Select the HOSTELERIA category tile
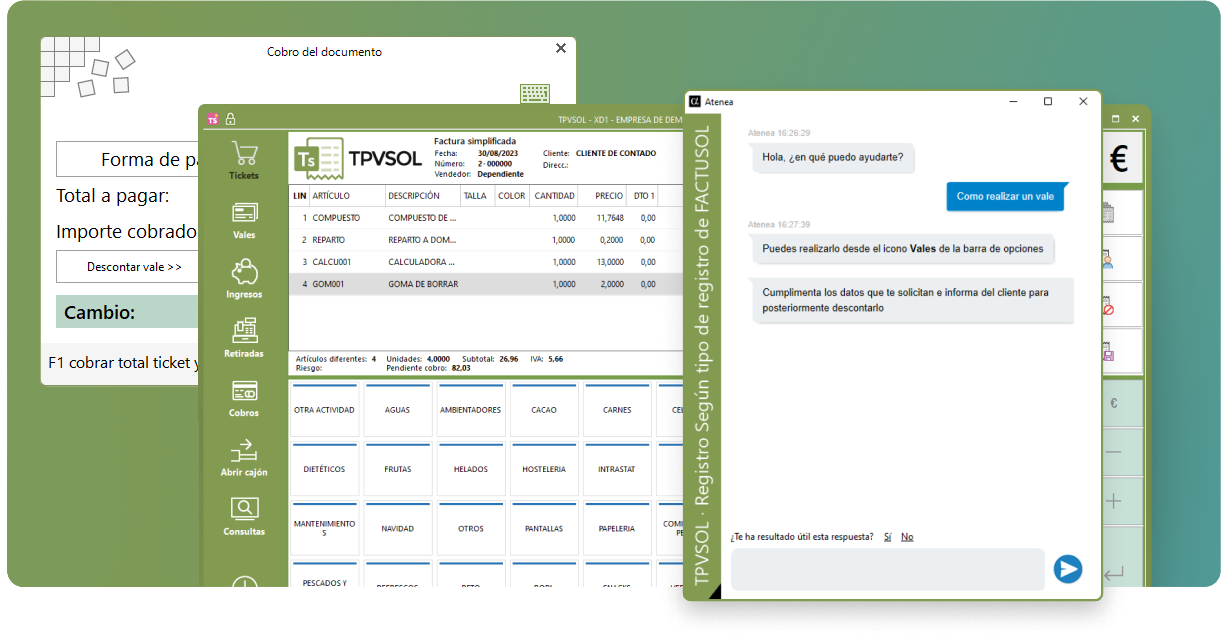 pos(544,469)
